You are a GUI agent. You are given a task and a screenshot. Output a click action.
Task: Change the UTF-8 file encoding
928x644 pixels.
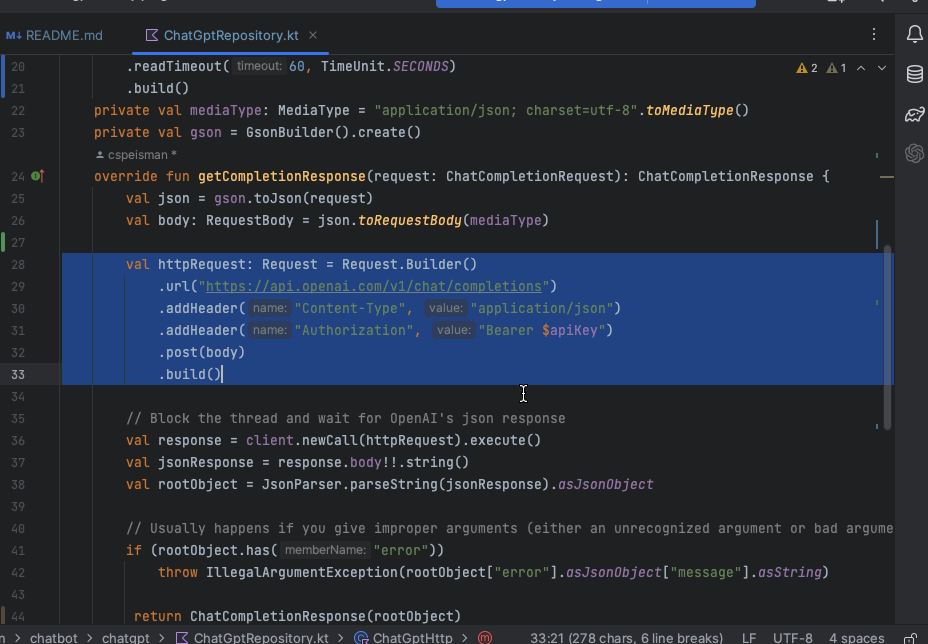click(792, 637)
